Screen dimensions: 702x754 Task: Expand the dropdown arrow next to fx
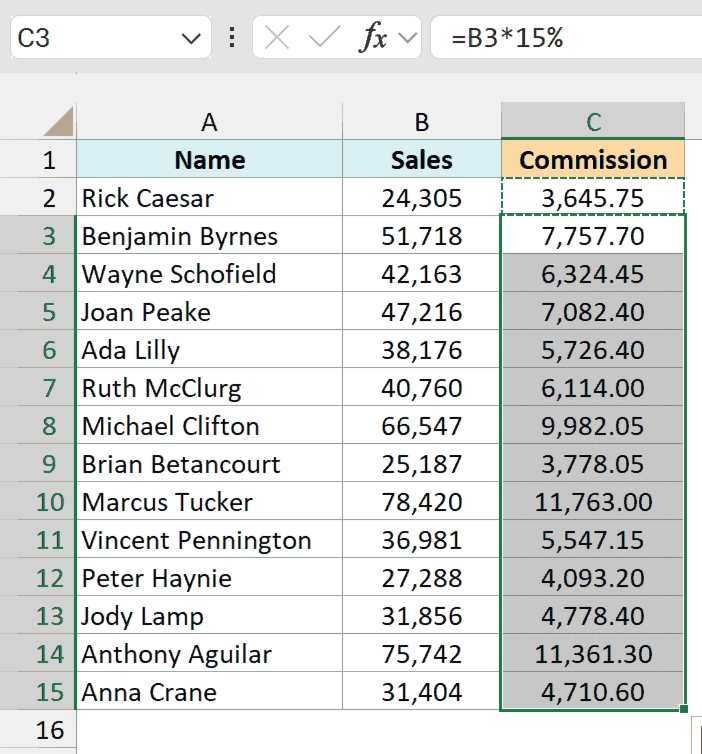coord(407,38)
